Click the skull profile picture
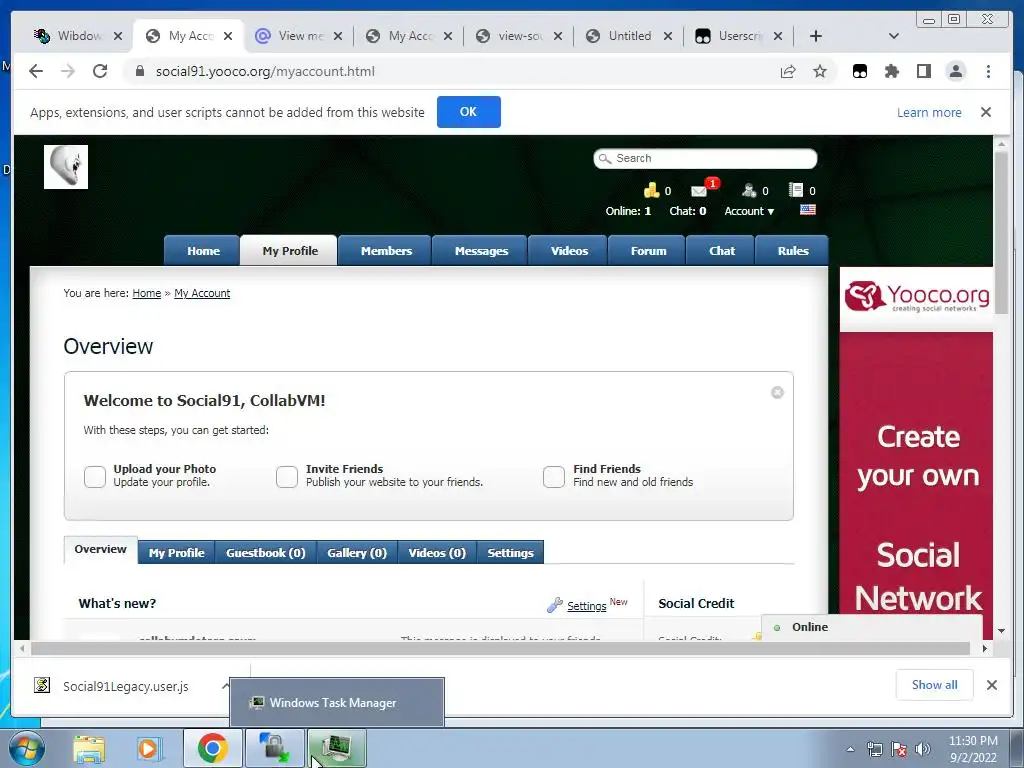1024x768 pixels. (x=66, y=167)
